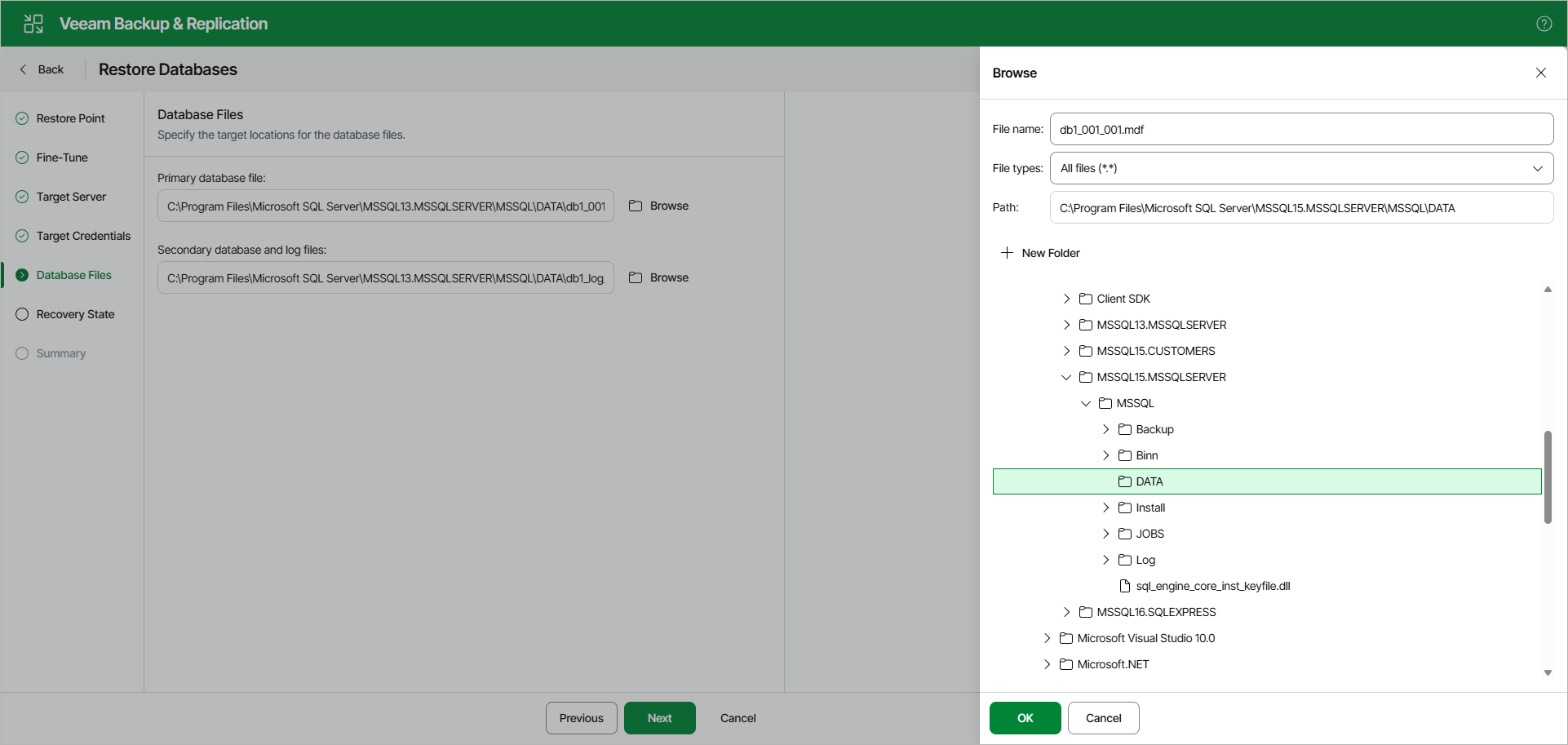Click the Install folder icon
The image size is (1568, 745).
point(1125,508)
